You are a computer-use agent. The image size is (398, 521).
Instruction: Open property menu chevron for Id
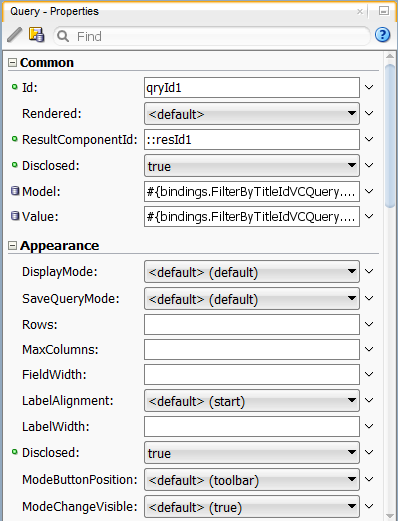[x=369, y=87]
